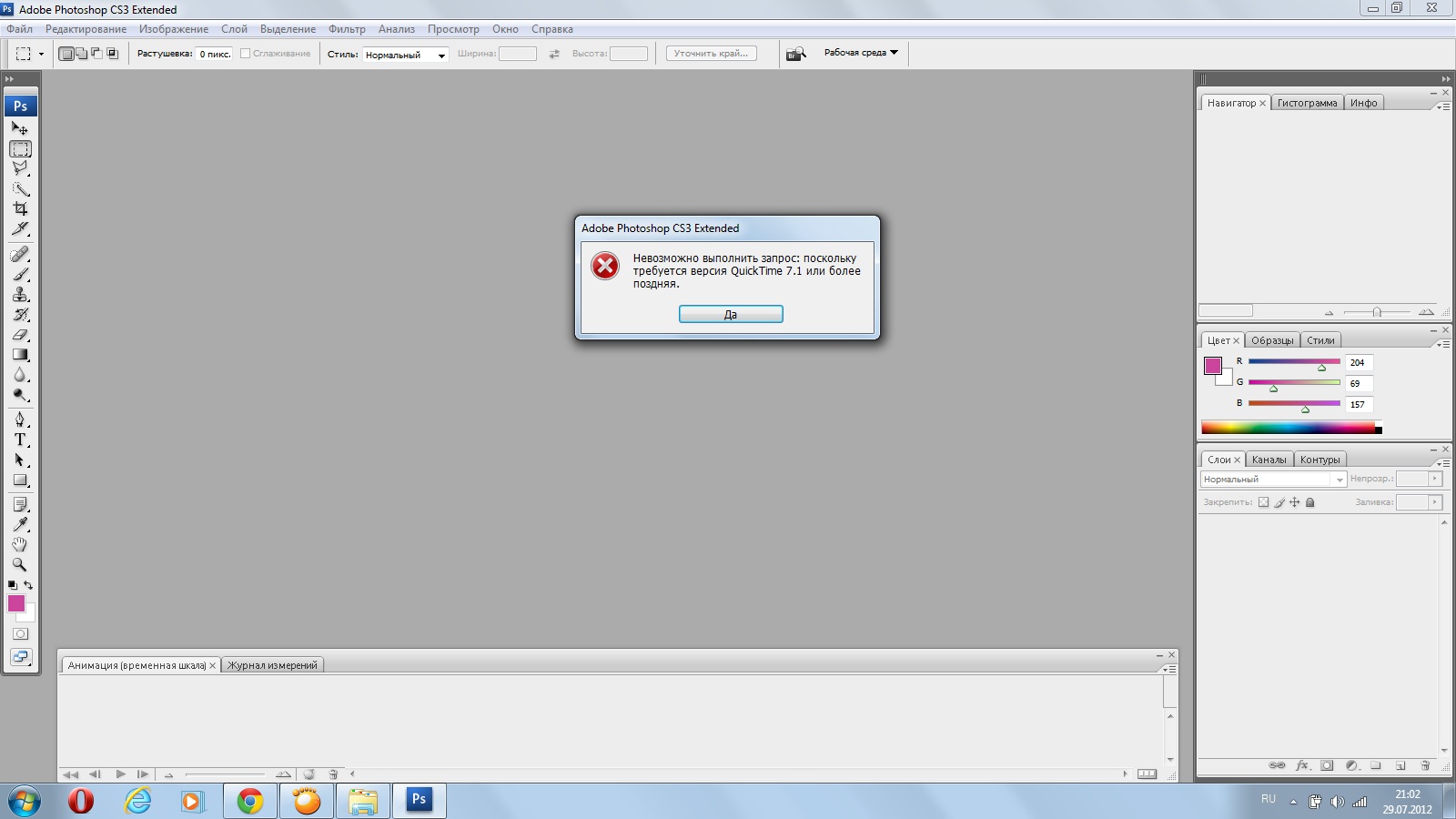Toggle the Сглаживание checkbox
The height and width of the screenshot is (819, 1456).
(245, 54)
